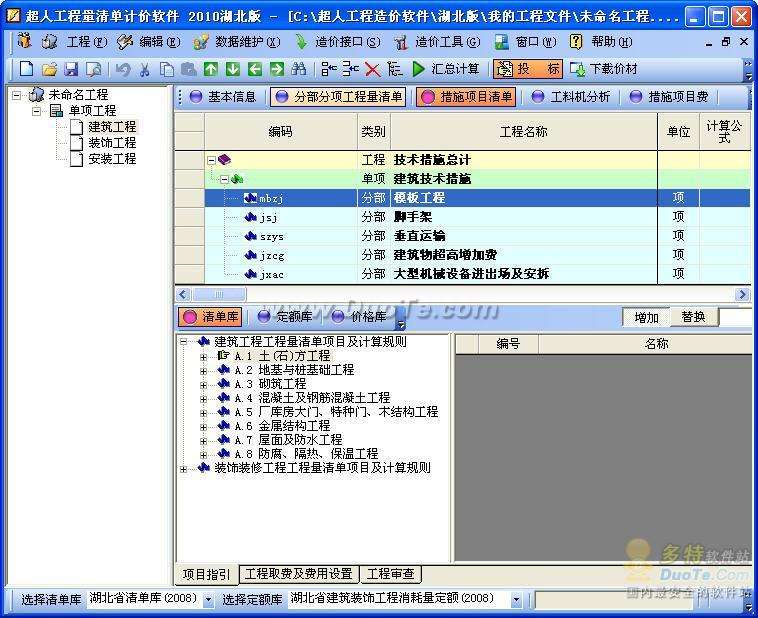
Task: Collapse the 未命名工程 tree node
Action: pyautogui.click(x=17, y=95)
